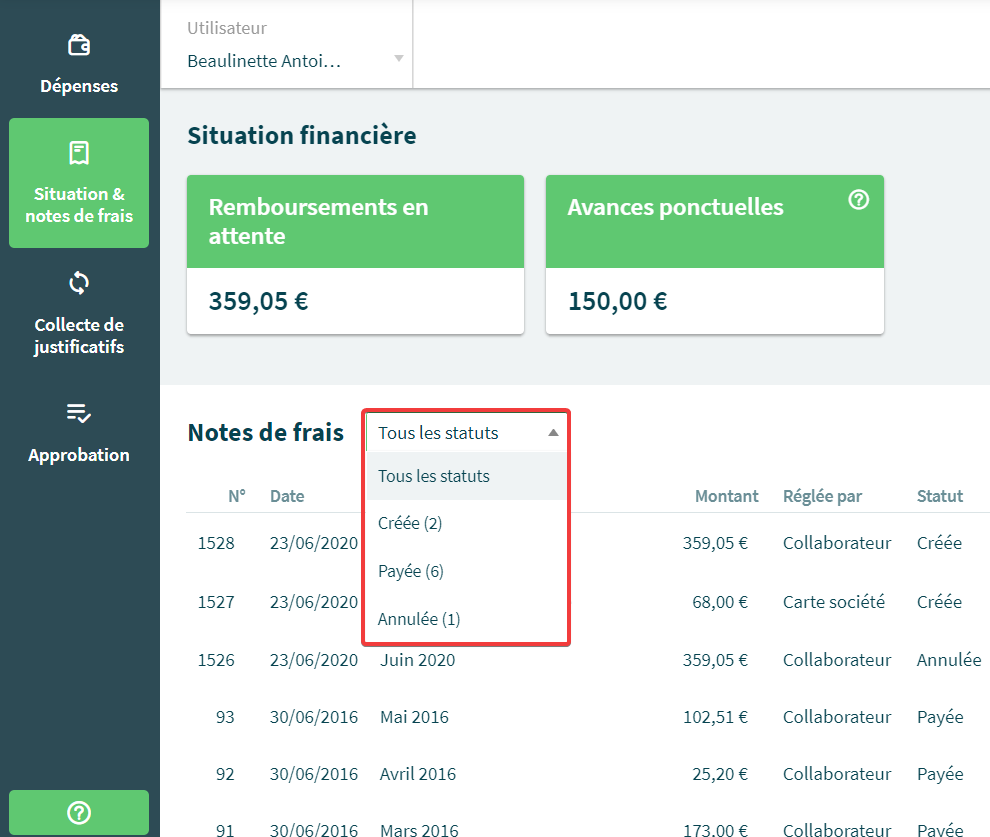Open expense report number 1527
The width and height of the screenshot is (990, 837).
point(216,602)
